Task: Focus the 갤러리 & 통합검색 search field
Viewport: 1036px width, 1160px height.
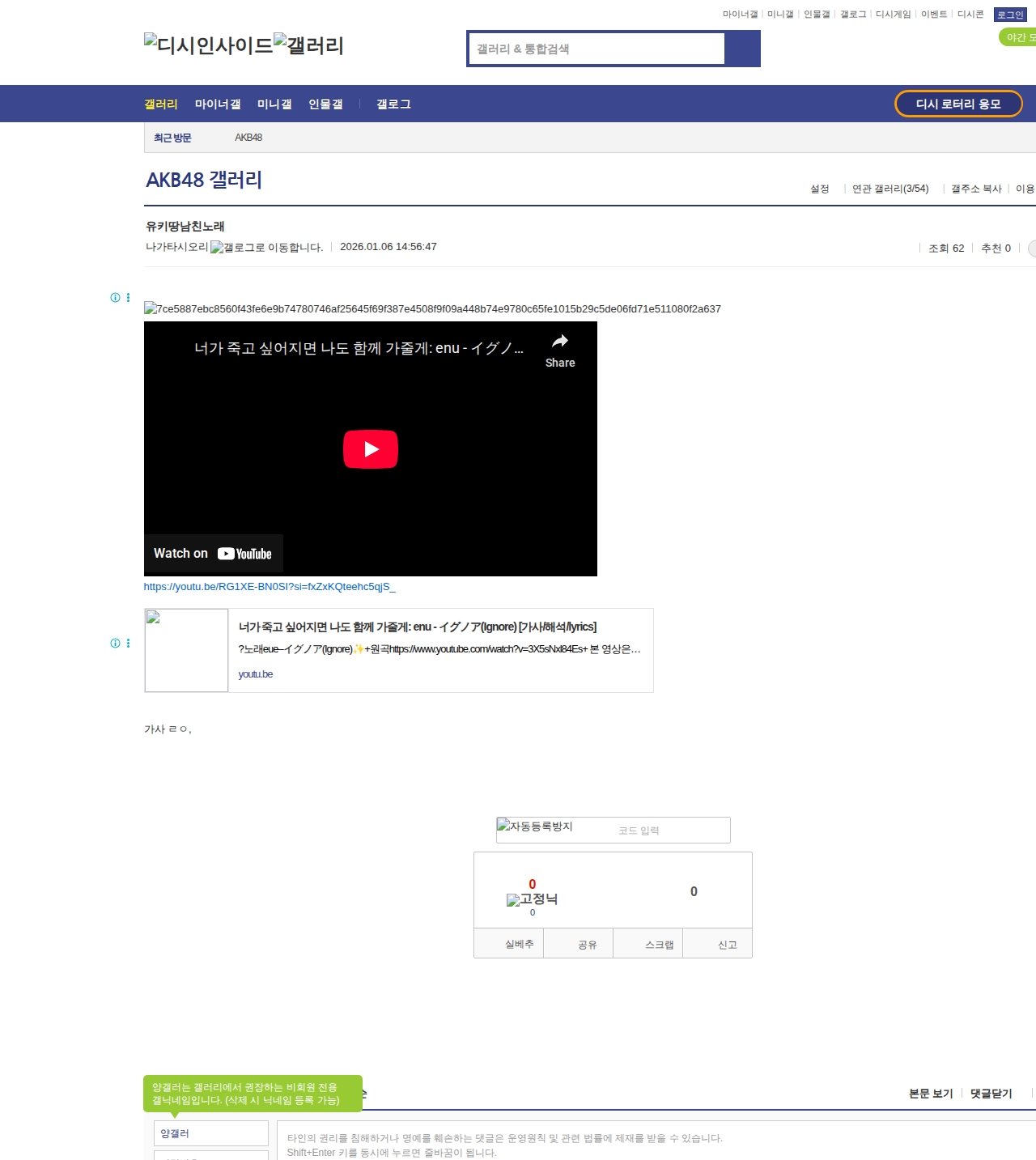Action: [x=597, y=49]
